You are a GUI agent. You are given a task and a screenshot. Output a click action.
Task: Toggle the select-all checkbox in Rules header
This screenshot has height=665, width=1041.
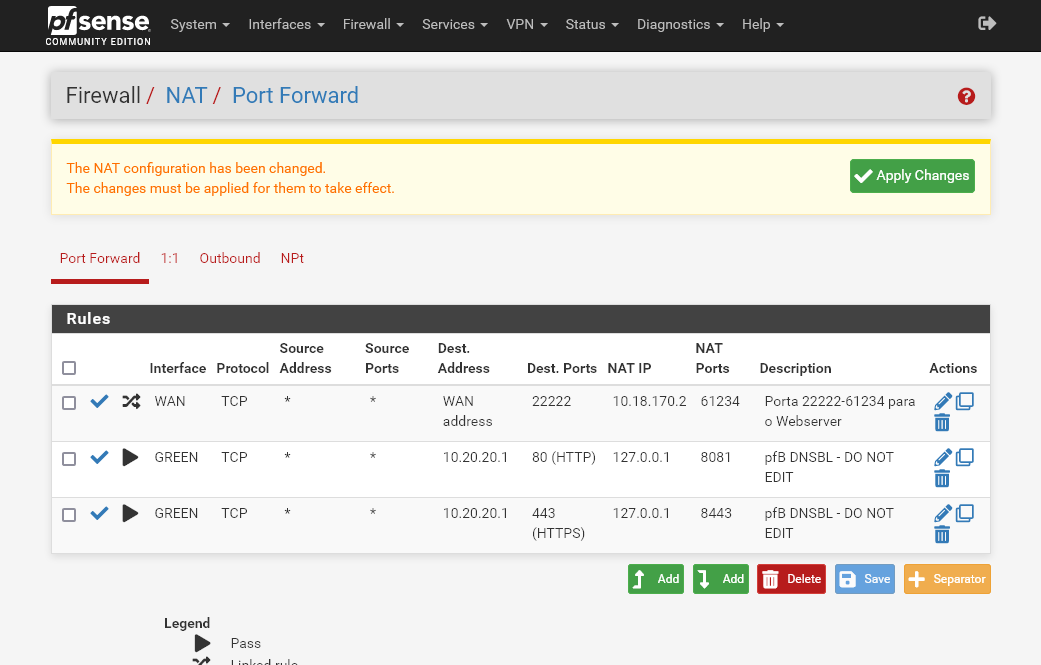pyautogui.click(x=69, y=368)
